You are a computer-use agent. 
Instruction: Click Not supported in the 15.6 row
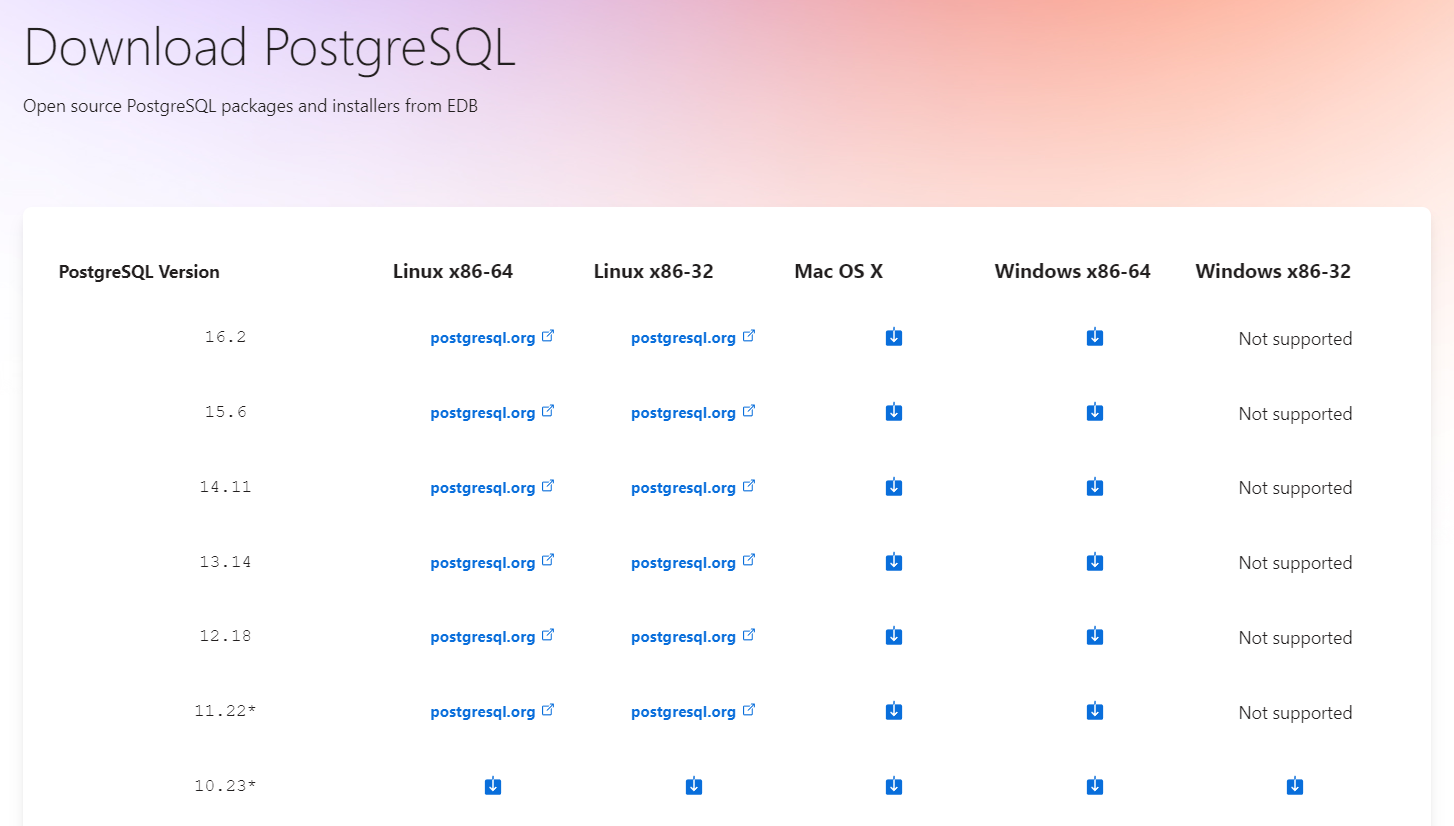[x=1295, y=414]
